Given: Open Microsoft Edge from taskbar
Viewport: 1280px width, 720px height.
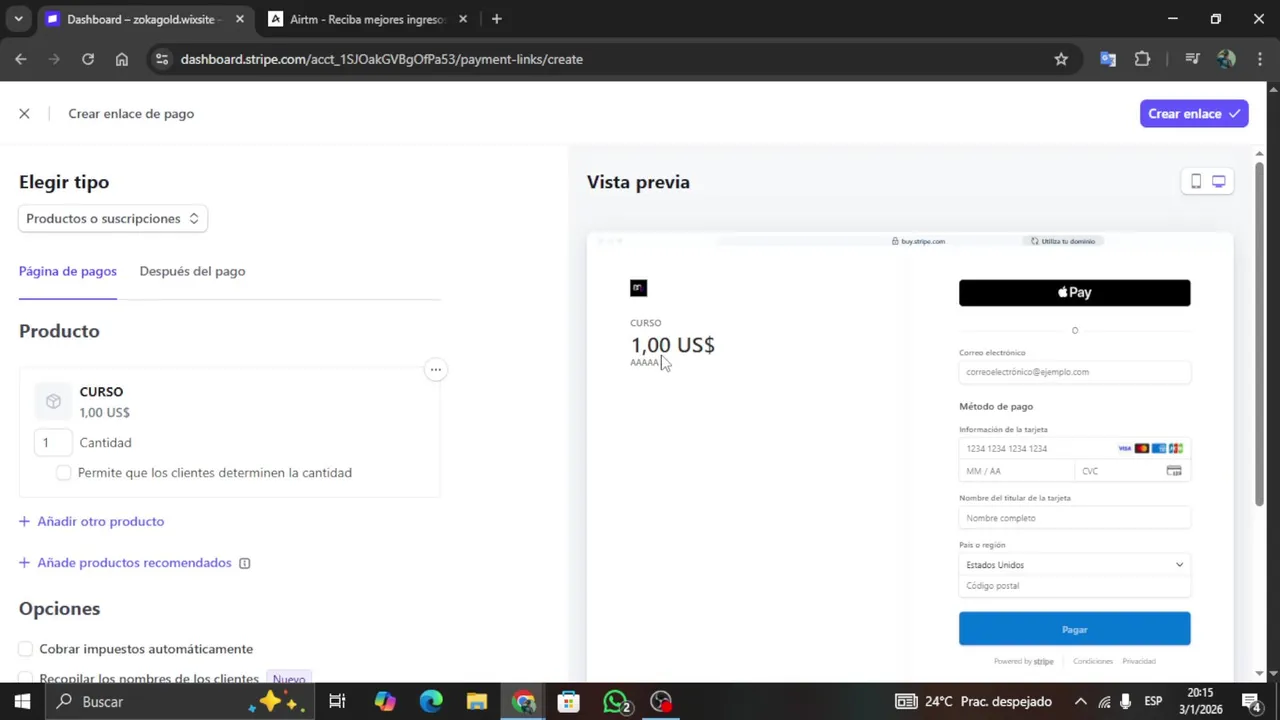Looking at the screenshot, I should click(431, 702).
